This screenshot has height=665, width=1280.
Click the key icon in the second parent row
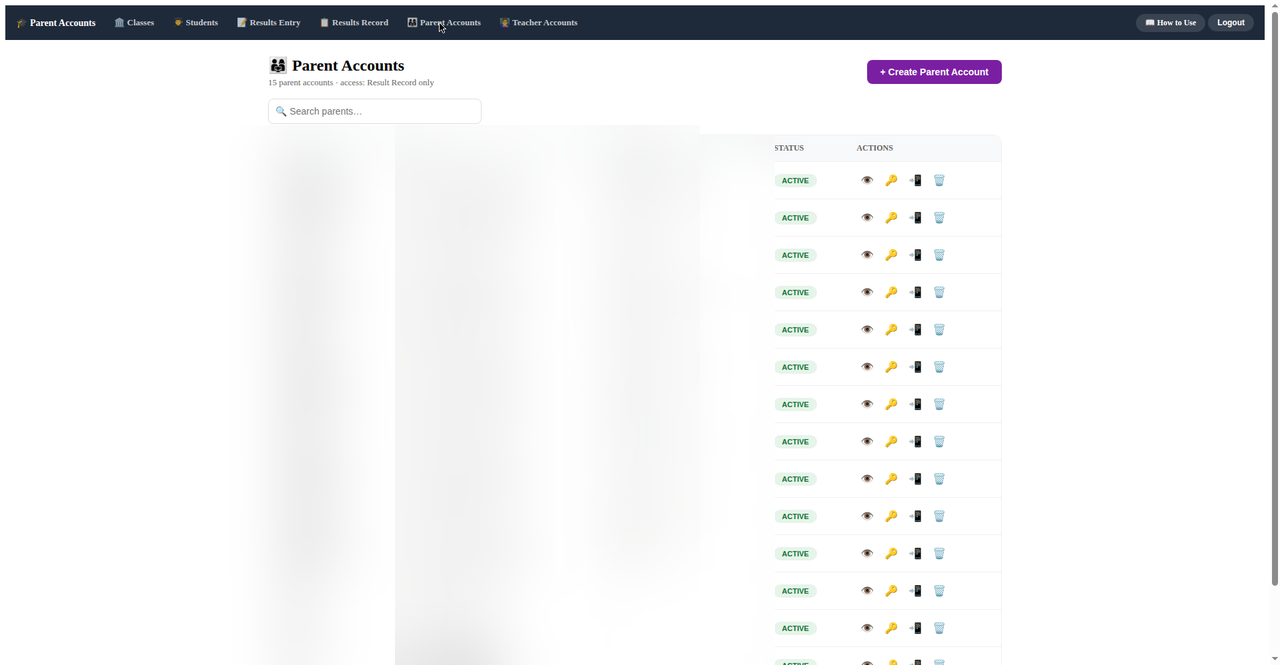(x=891, y=218)
